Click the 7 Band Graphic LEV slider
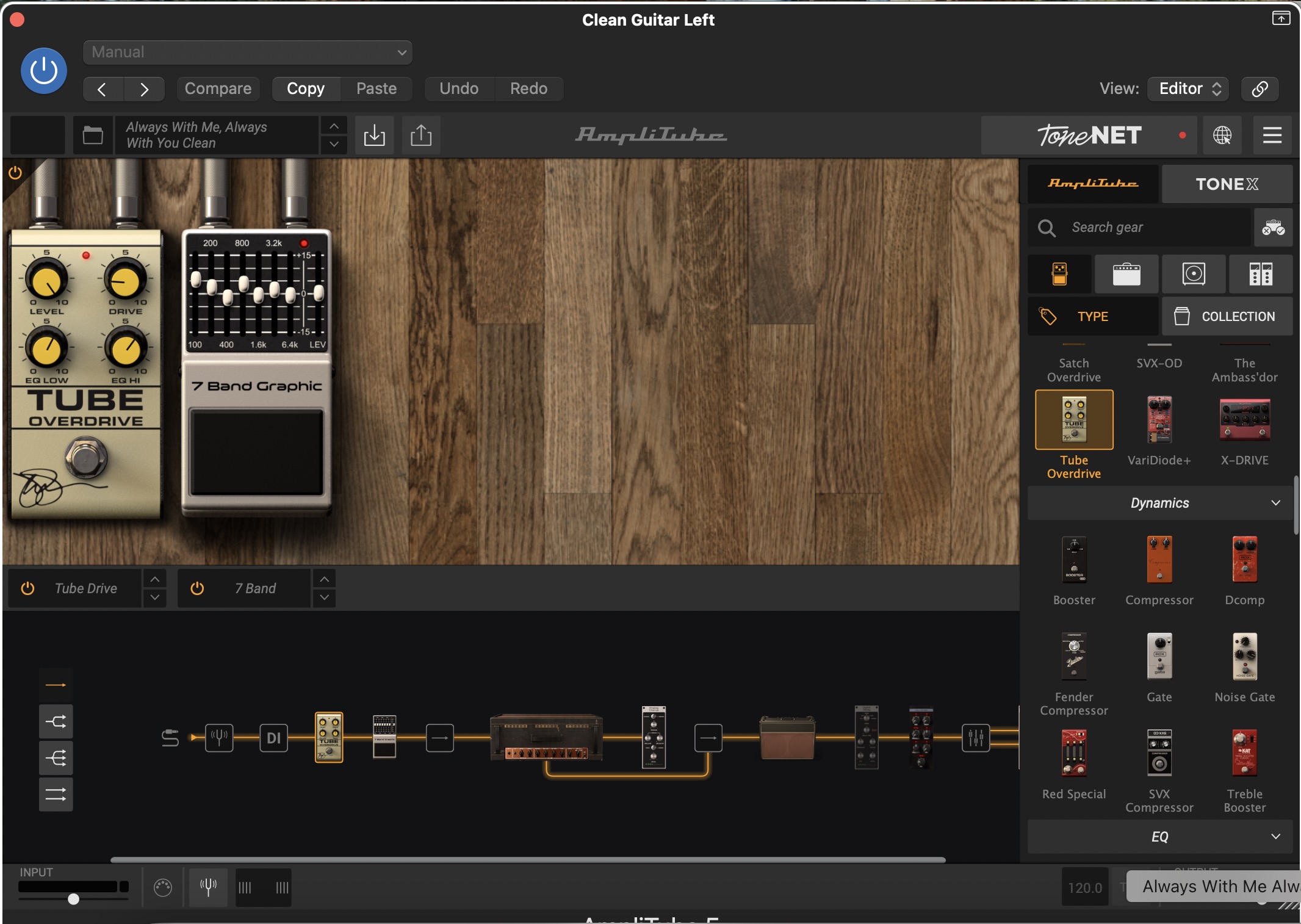This screenshot has height=924, width=1301. point(319,294)
